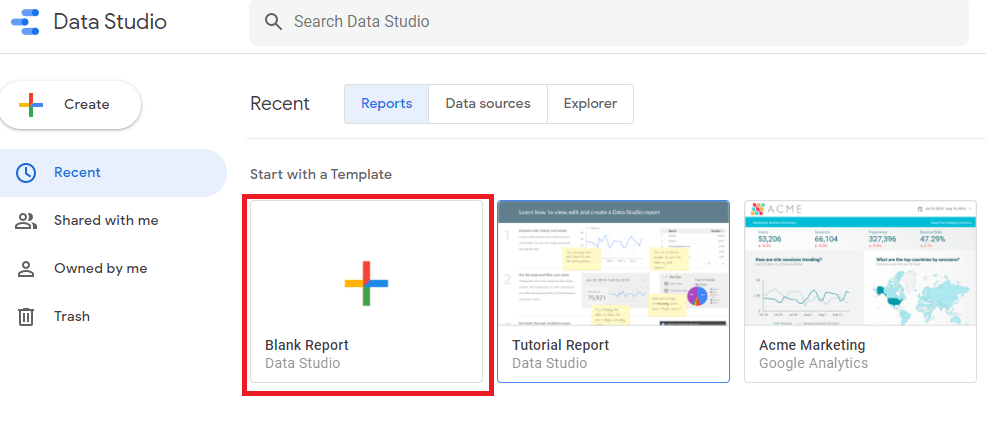
Task: Click the plus icon in Blank Report card
Action: (x=367, y=283)
